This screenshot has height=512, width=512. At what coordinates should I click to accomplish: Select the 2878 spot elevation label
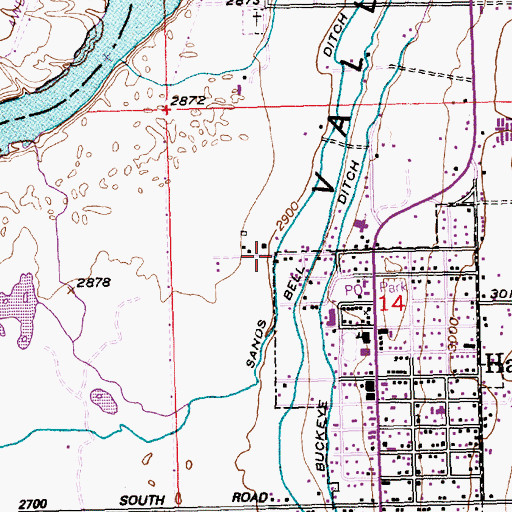coord(94,283)
